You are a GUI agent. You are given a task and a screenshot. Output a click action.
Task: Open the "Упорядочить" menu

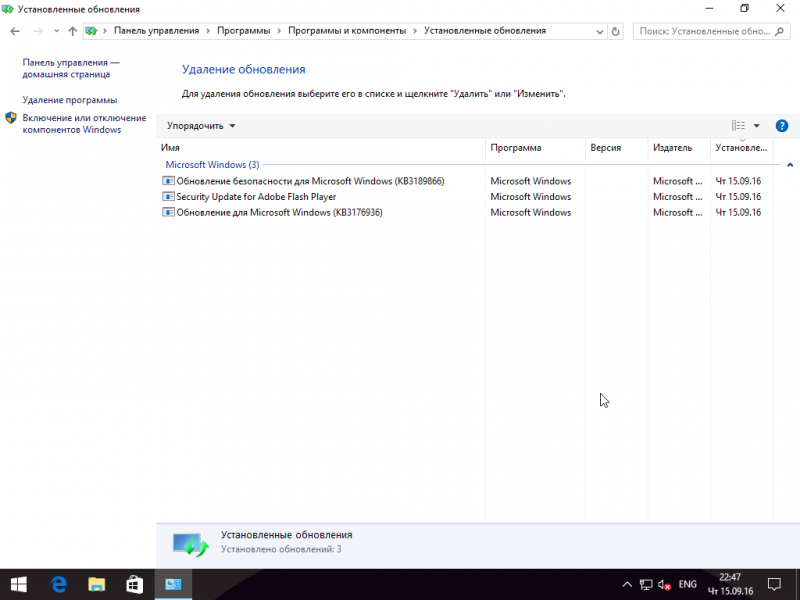tap(201, 126)
